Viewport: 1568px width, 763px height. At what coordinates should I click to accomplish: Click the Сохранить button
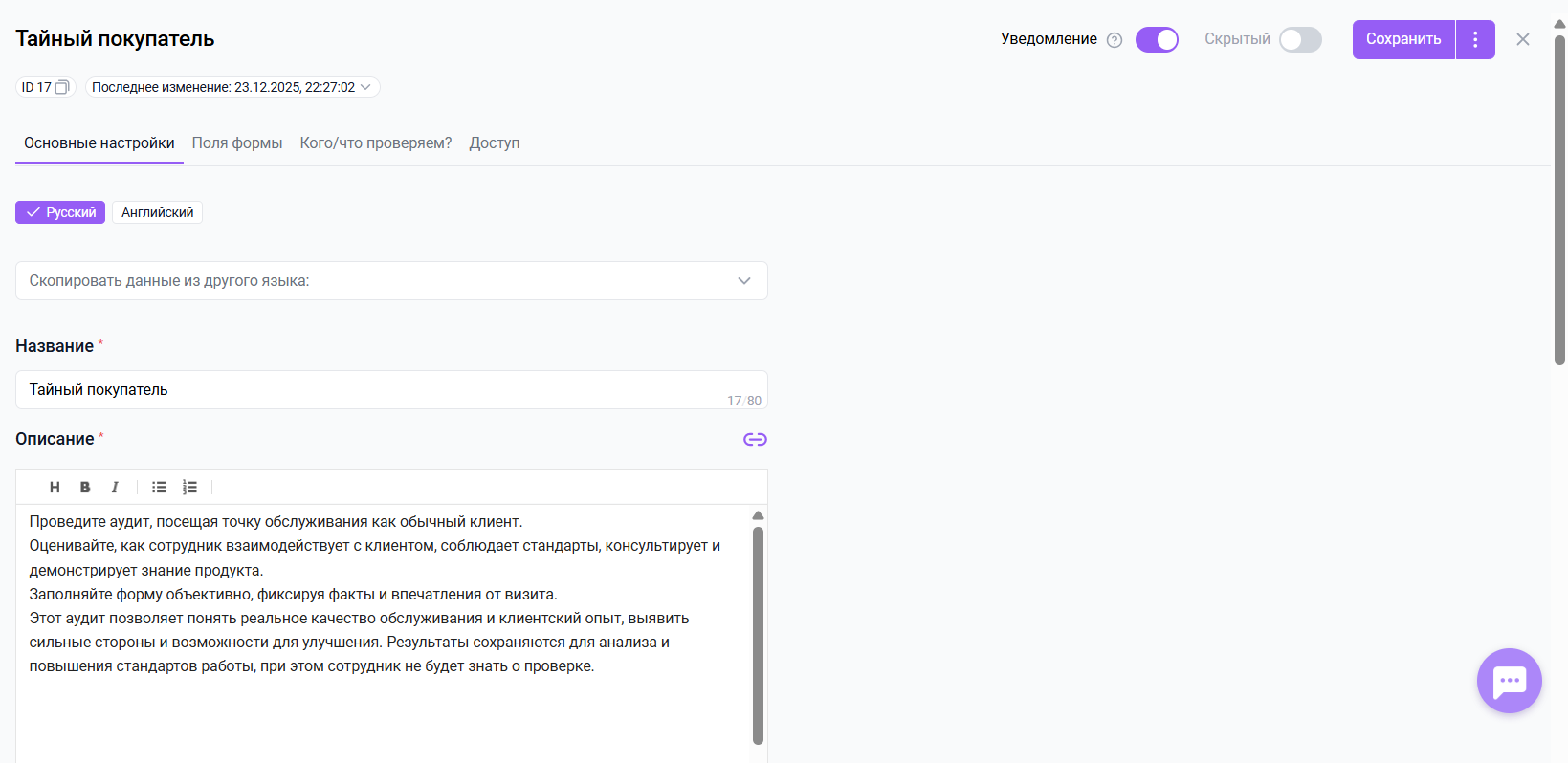pos(1402,39)
